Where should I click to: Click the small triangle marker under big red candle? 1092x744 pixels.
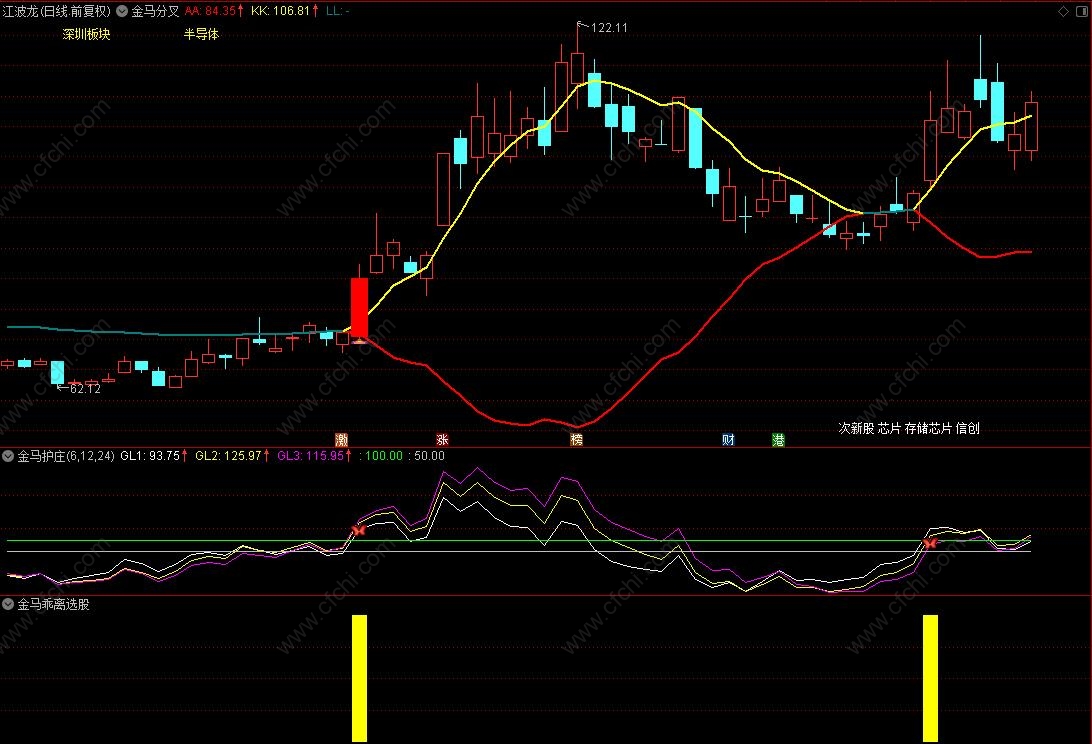[x=359, y=341]
